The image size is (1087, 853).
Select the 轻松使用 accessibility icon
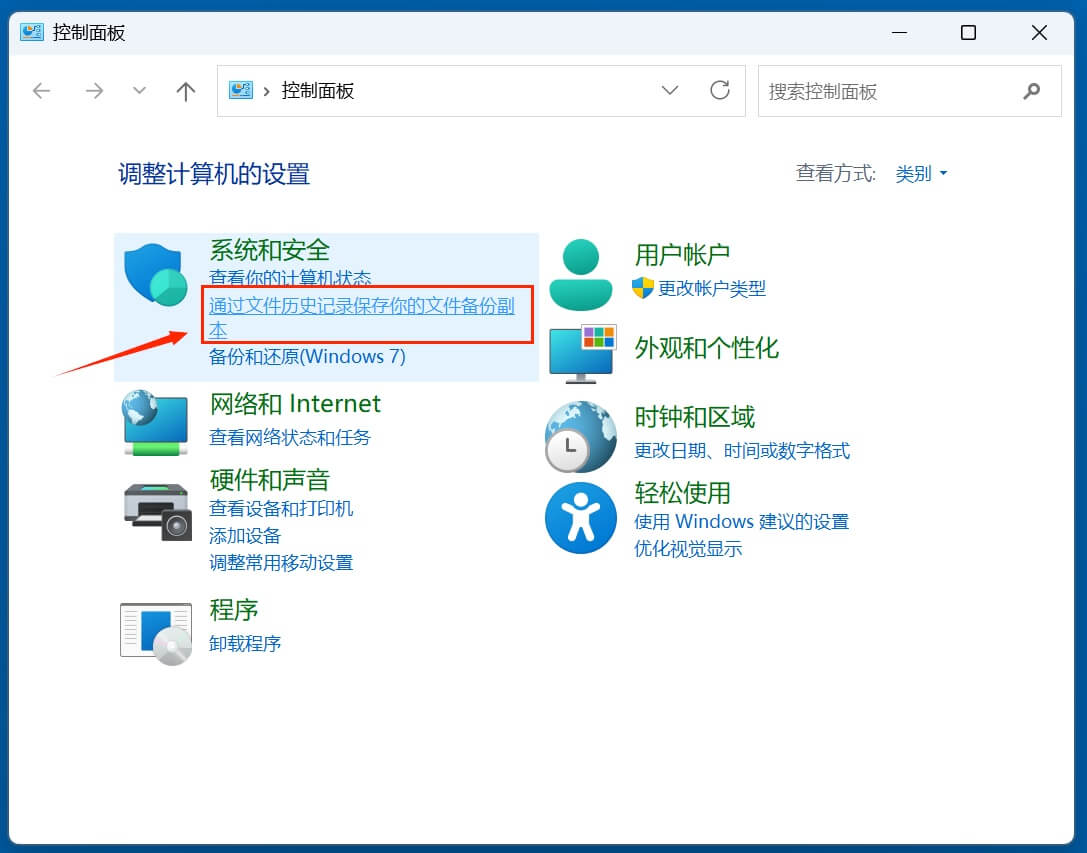pos(582,516)
